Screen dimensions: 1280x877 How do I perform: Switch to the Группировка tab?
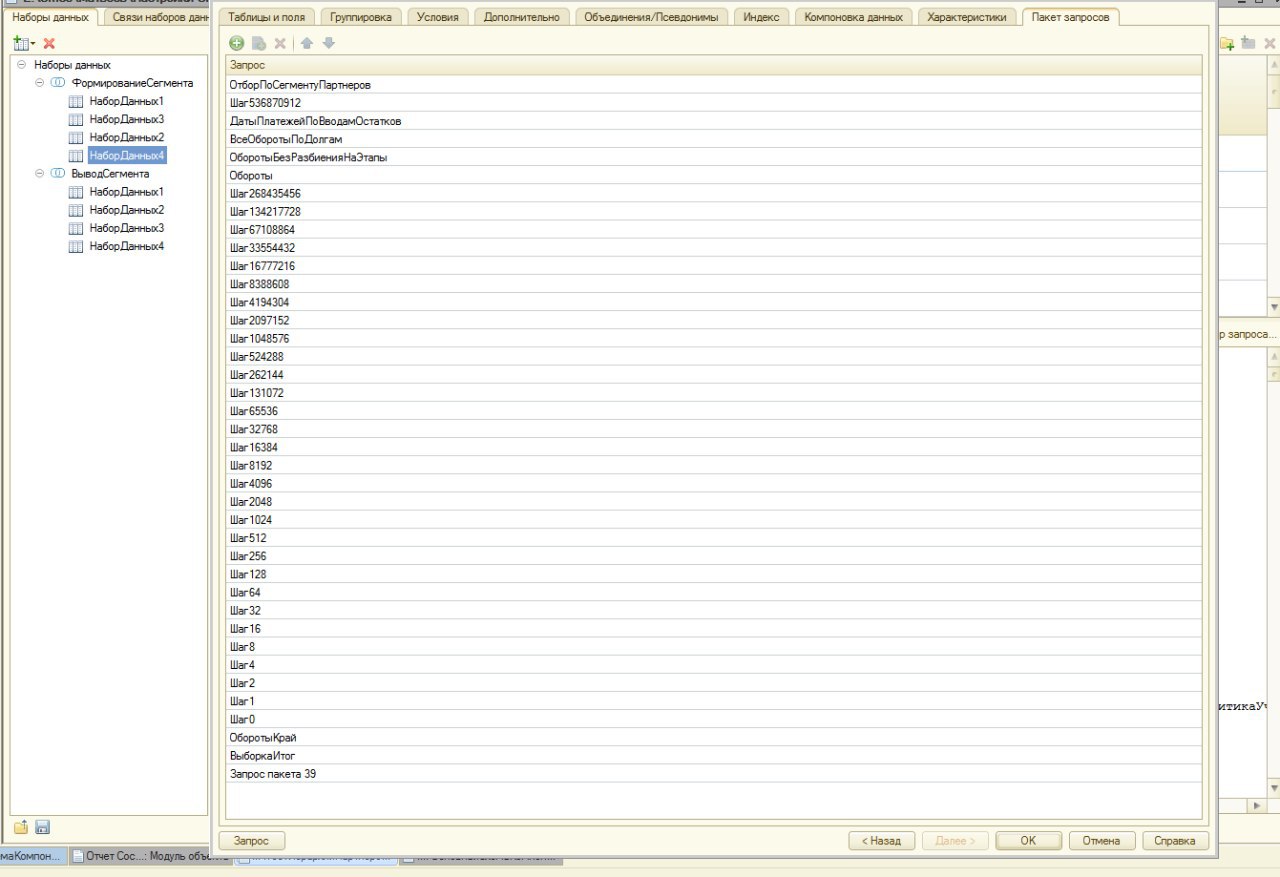(x=361, y=17)
